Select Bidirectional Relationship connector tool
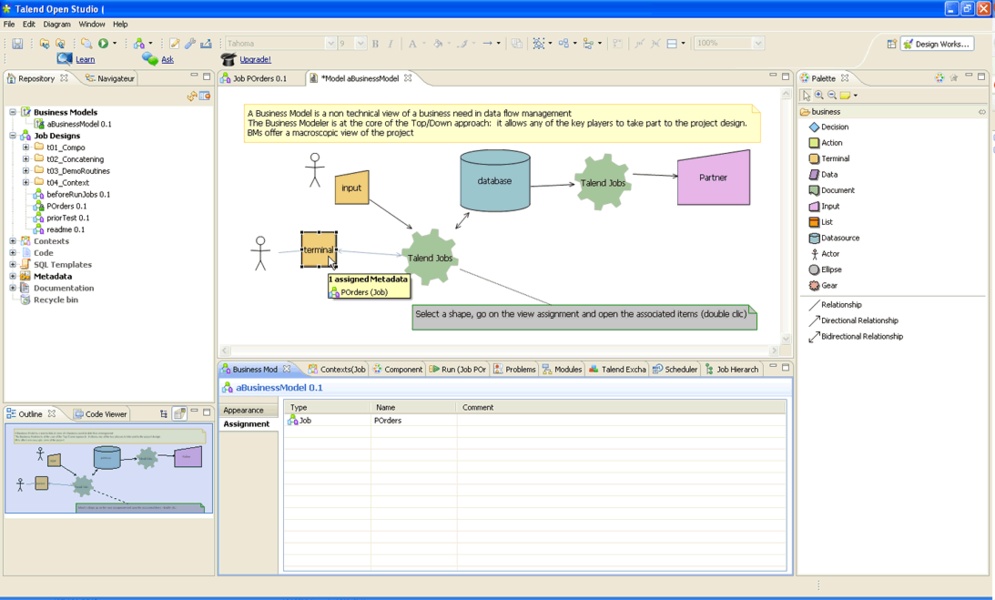 coord(861,337)
